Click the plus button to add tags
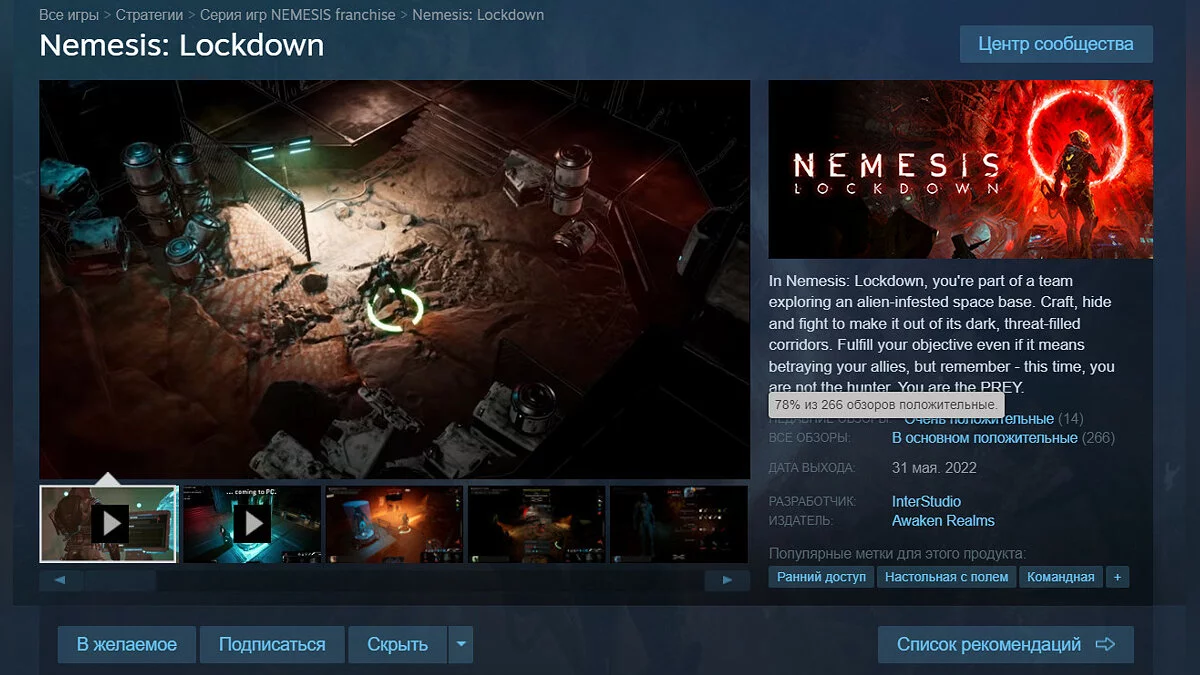The image size is (1200, 675). pos(1117,577)
